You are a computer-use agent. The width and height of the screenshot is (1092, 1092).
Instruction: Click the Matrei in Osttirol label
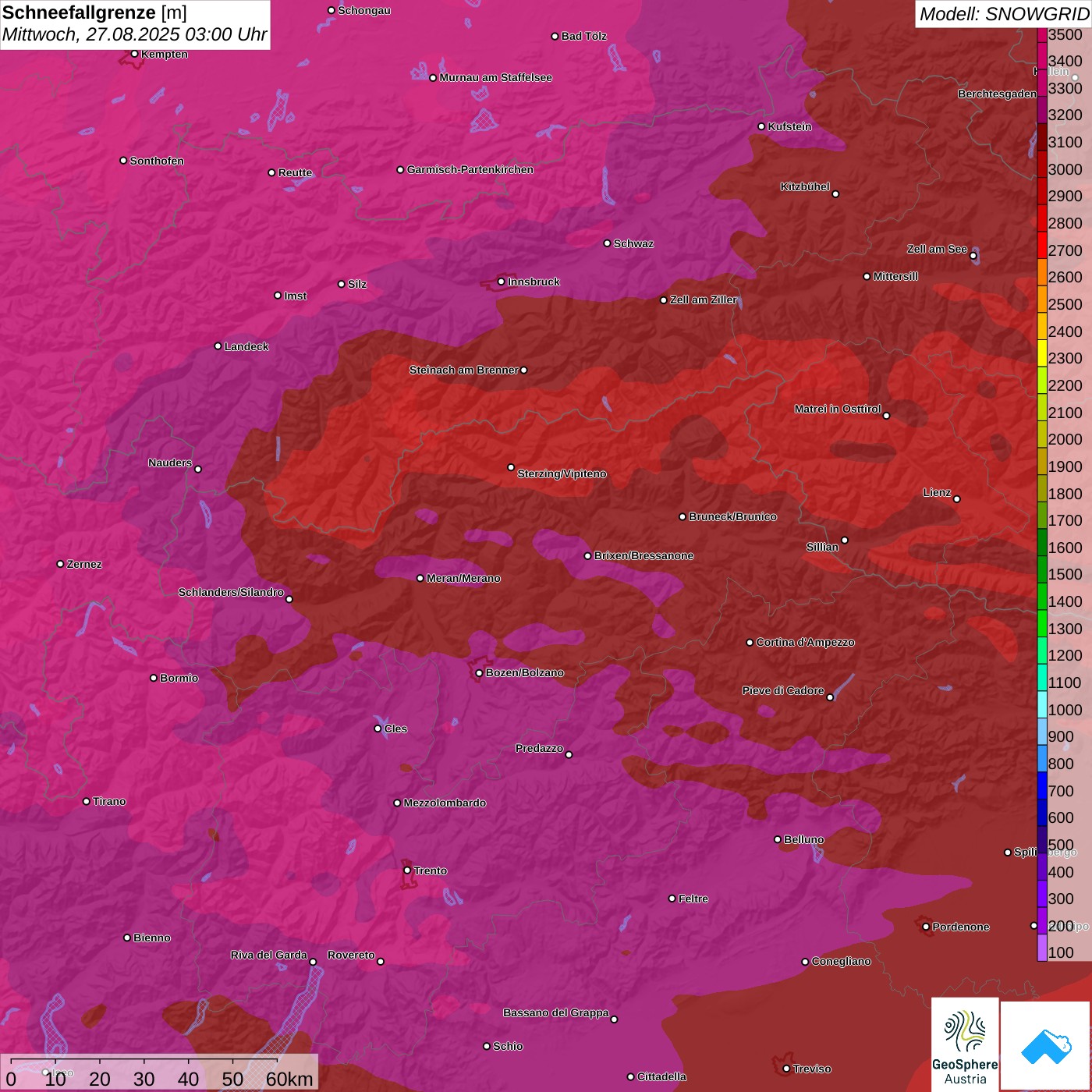838,409
